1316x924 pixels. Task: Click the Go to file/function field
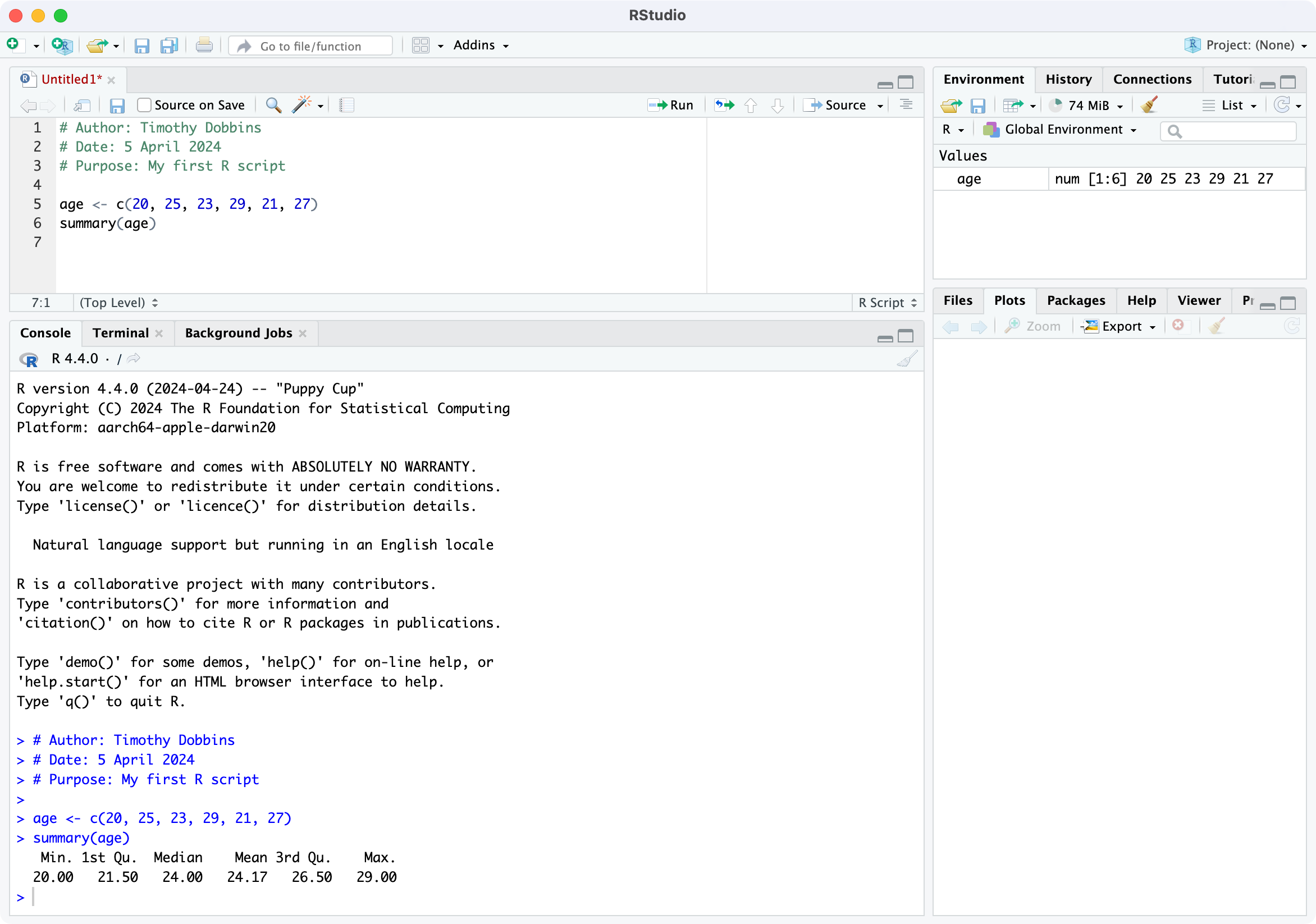click(x=311, y=46)
